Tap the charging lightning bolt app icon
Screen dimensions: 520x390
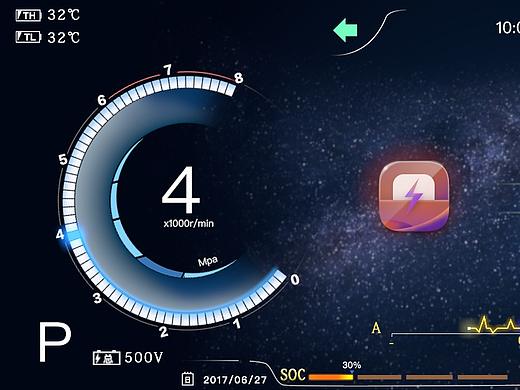click(x=414, y=196)
